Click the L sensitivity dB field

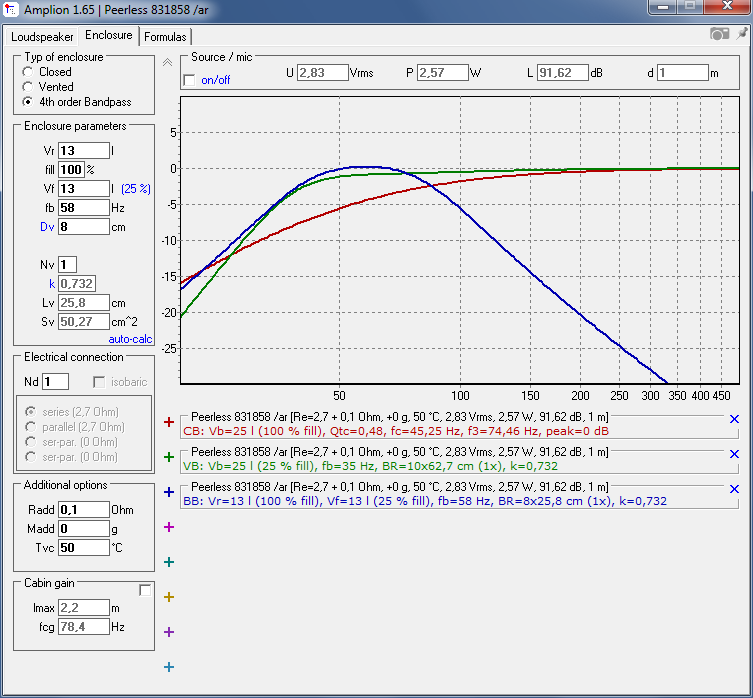tap(562, 73)
